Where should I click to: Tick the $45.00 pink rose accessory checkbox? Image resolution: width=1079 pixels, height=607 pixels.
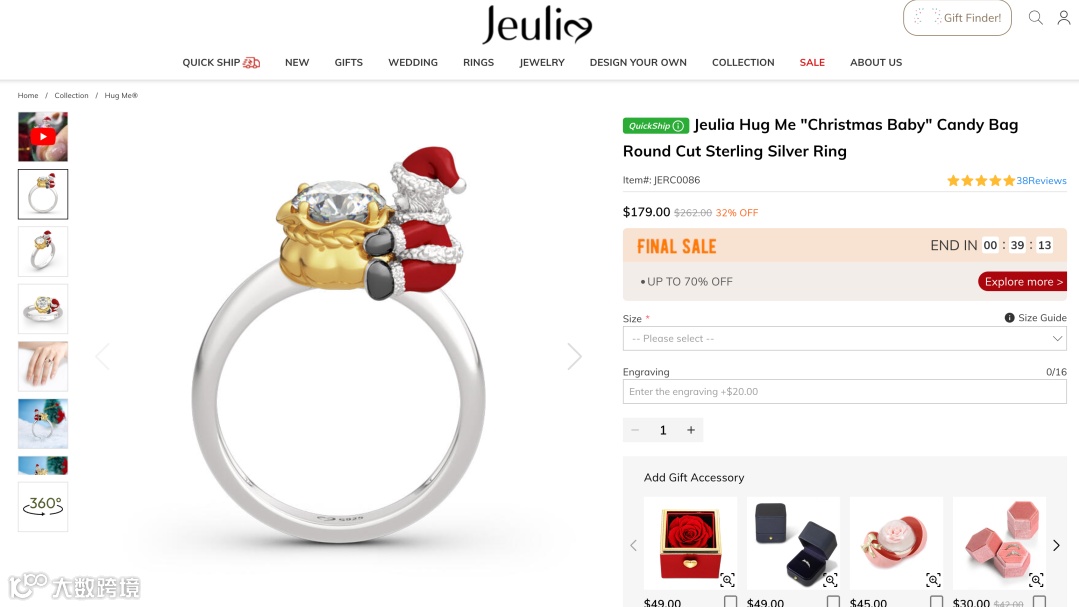point(937,602)
